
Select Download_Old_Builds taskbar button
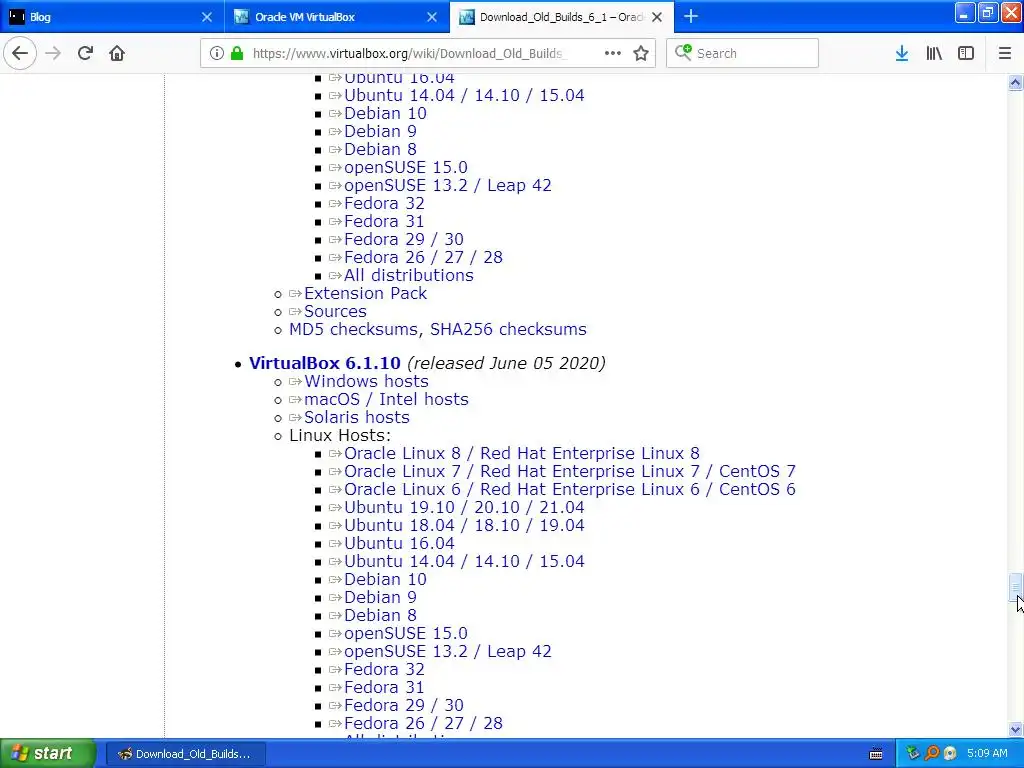click(185, 754)
